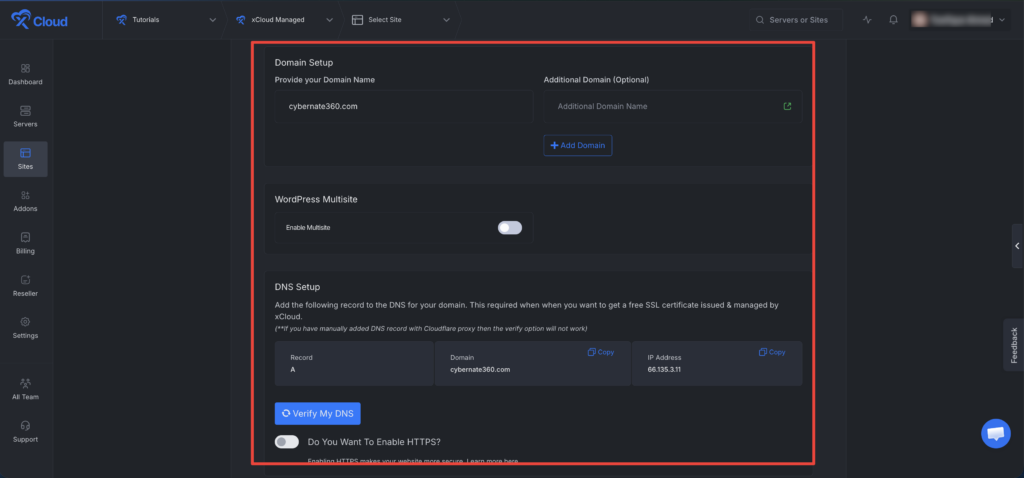Click the Add Domain button
This screenshot has height=478, width=1024.
point(577,146)
